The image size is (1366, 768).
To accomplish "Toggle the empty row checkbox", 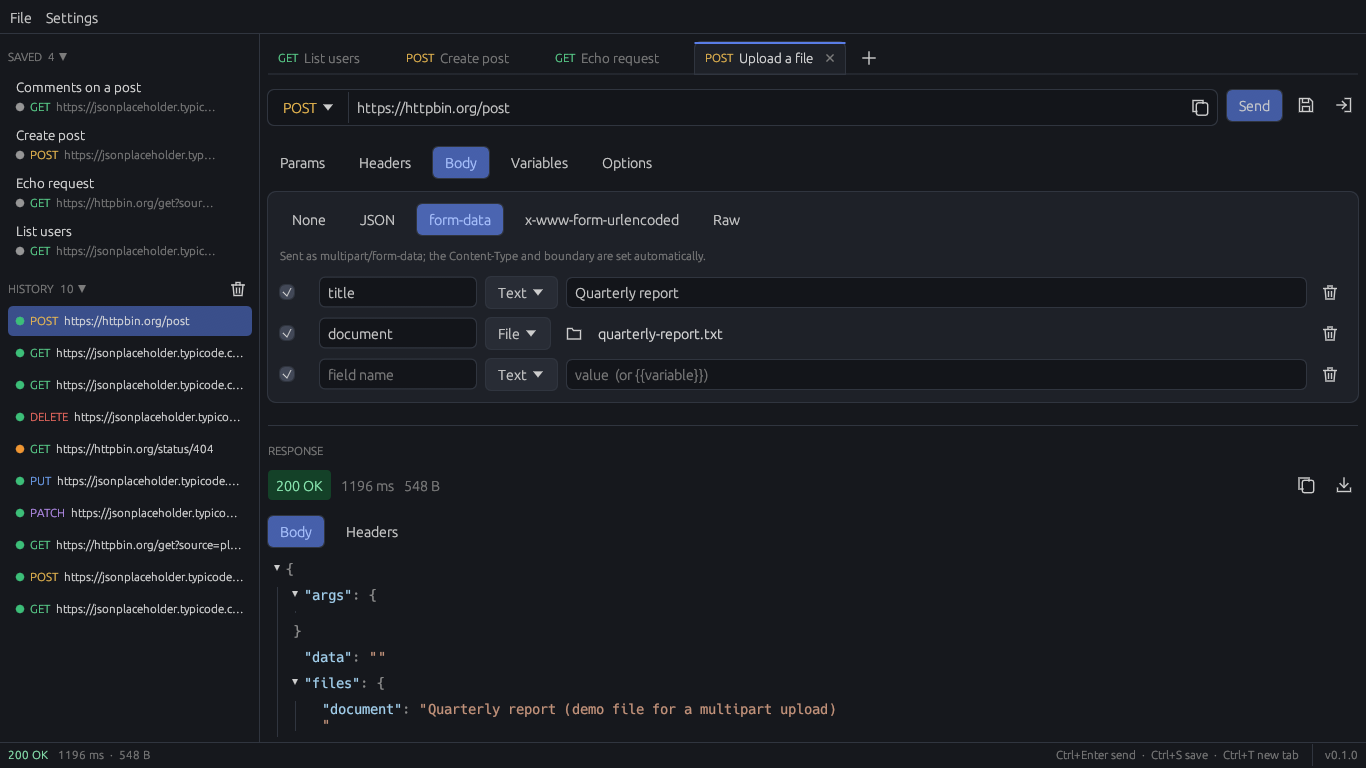I will coord(287,375).
